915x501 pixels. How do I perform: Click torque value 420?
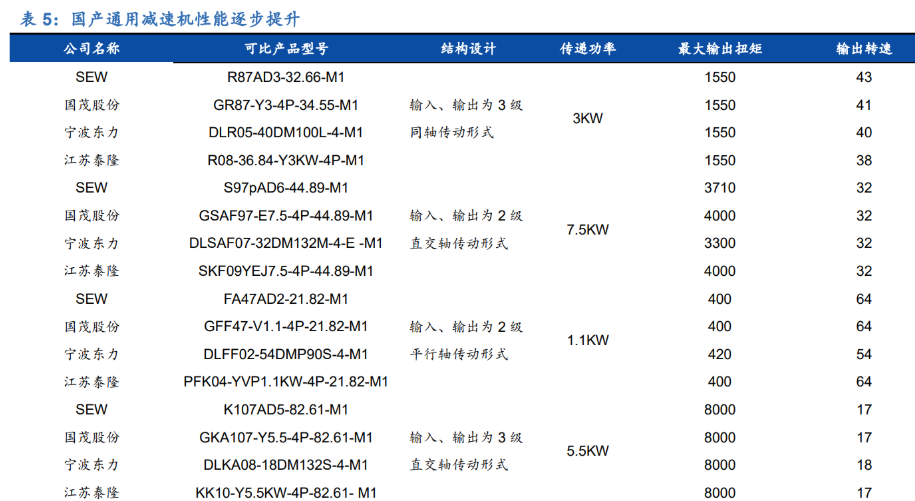720,354
